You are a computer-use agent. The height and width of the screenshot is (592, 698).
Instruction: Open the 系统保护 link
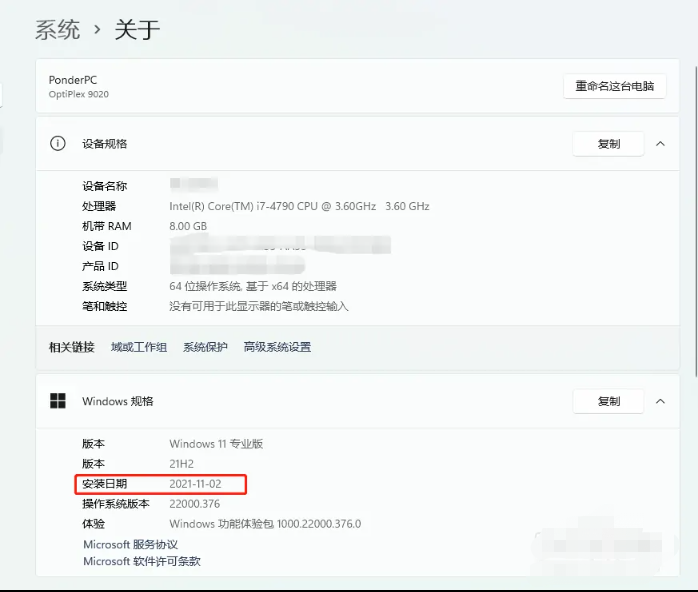coord(205,347)
